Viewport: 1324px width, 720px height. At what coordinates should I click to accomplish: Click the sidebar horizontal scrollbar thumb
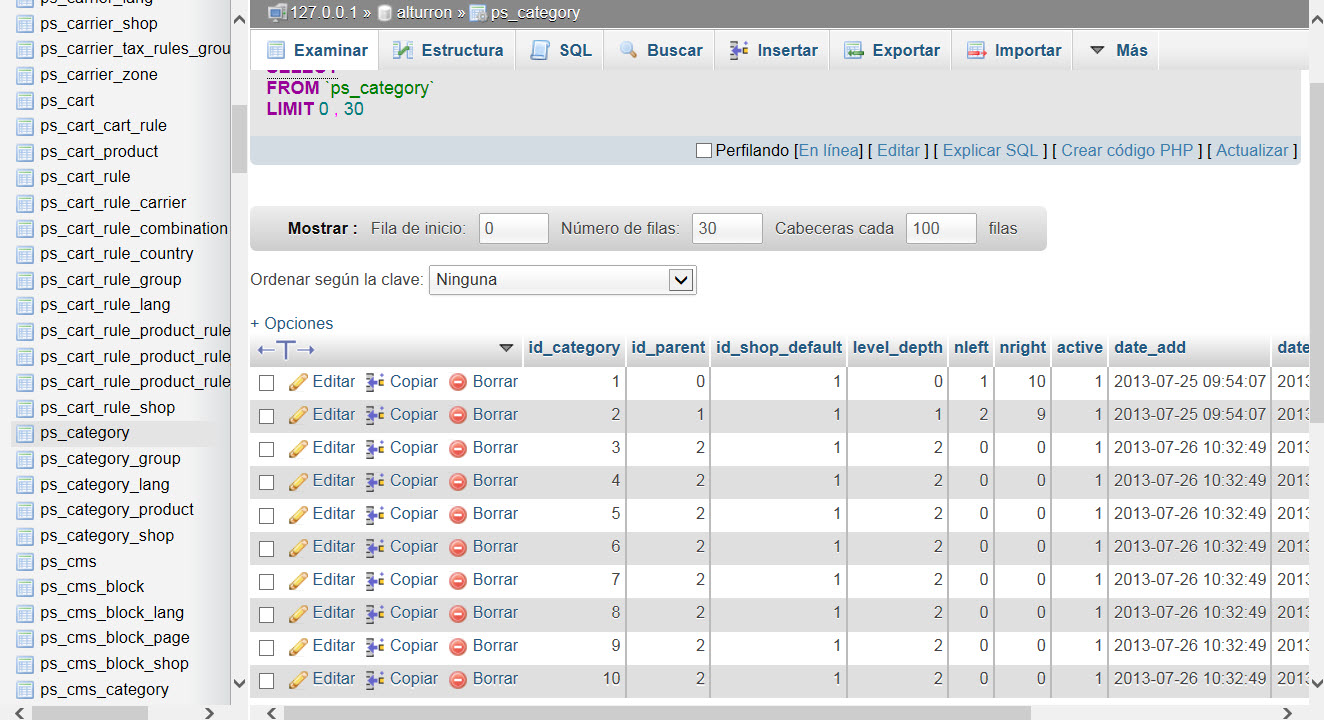coord(90,713)
